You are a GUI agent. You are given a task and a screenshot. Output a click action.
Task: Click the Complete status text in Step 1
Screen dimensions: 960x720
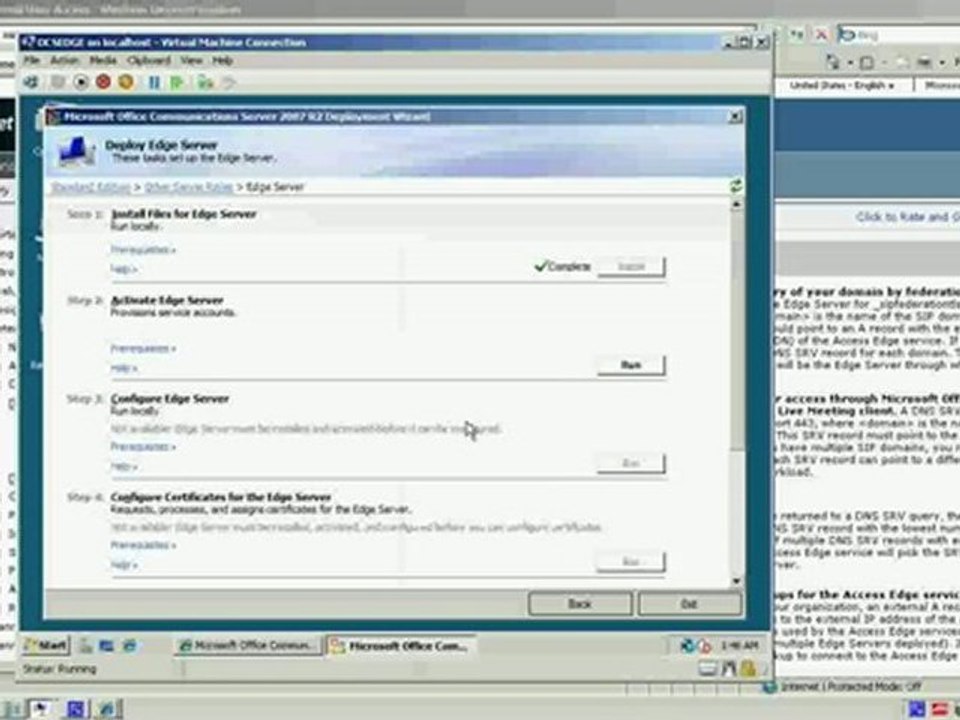pos(563,266)
